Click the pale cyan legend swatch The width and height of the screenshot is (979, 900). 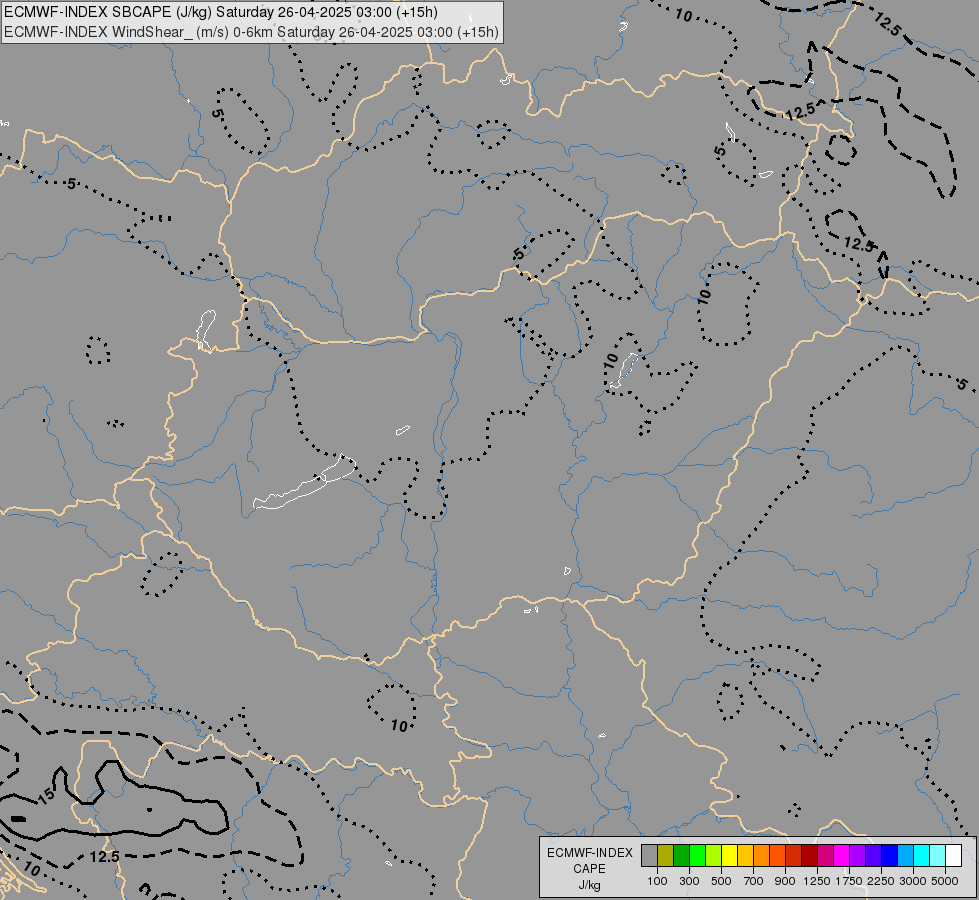pos(938,856)
